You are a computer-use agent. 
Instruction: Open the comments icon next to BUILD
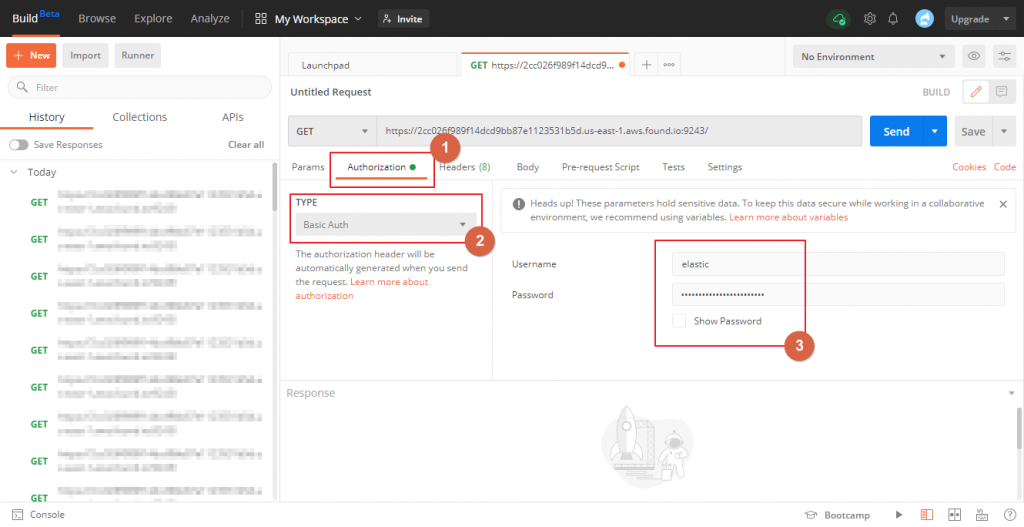click(x=1002, y=92)
